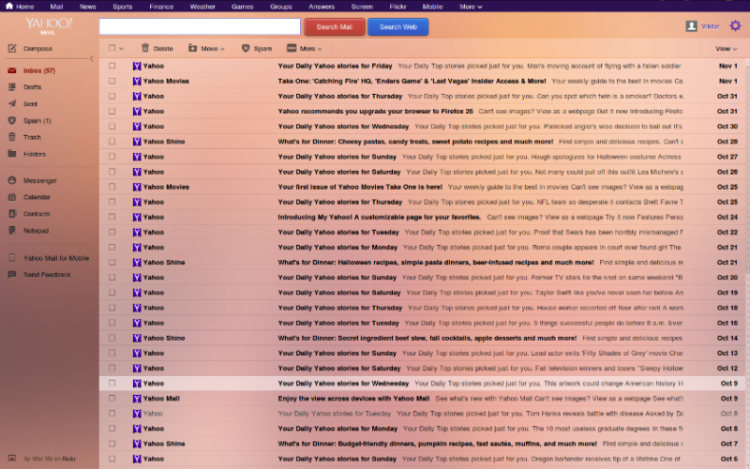
Task: Collapse the sidebar with the arrow
Action: tap(92, 59)
